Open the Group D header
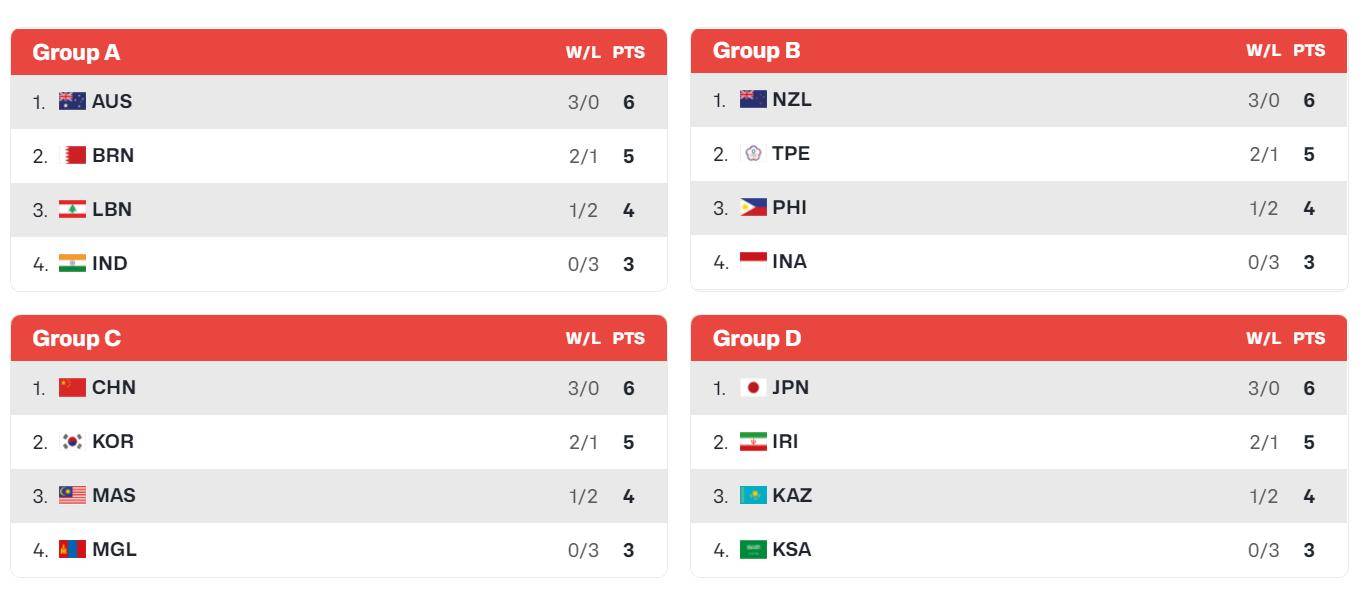The width and height of the screenshot is (1371, 613). click(x=757, y=339)
